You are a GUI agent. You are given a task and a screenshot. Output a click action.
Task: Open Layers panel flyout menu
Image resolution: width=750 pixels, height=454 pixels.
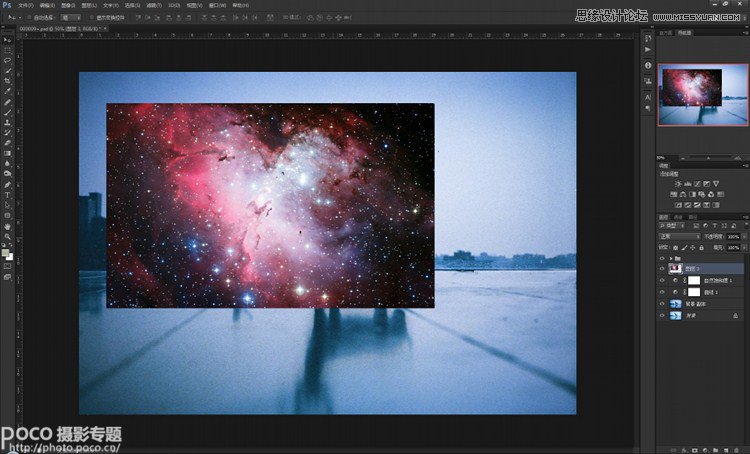click(x=745, y=218)
